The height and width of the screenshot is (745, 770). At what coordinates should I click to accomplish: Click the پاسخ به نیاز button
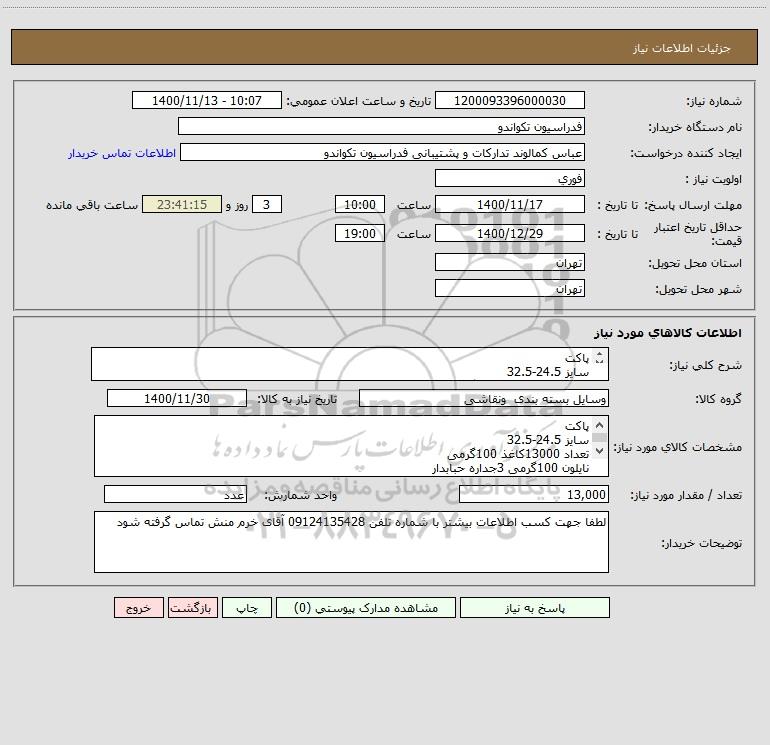click(x=535, y=608)
